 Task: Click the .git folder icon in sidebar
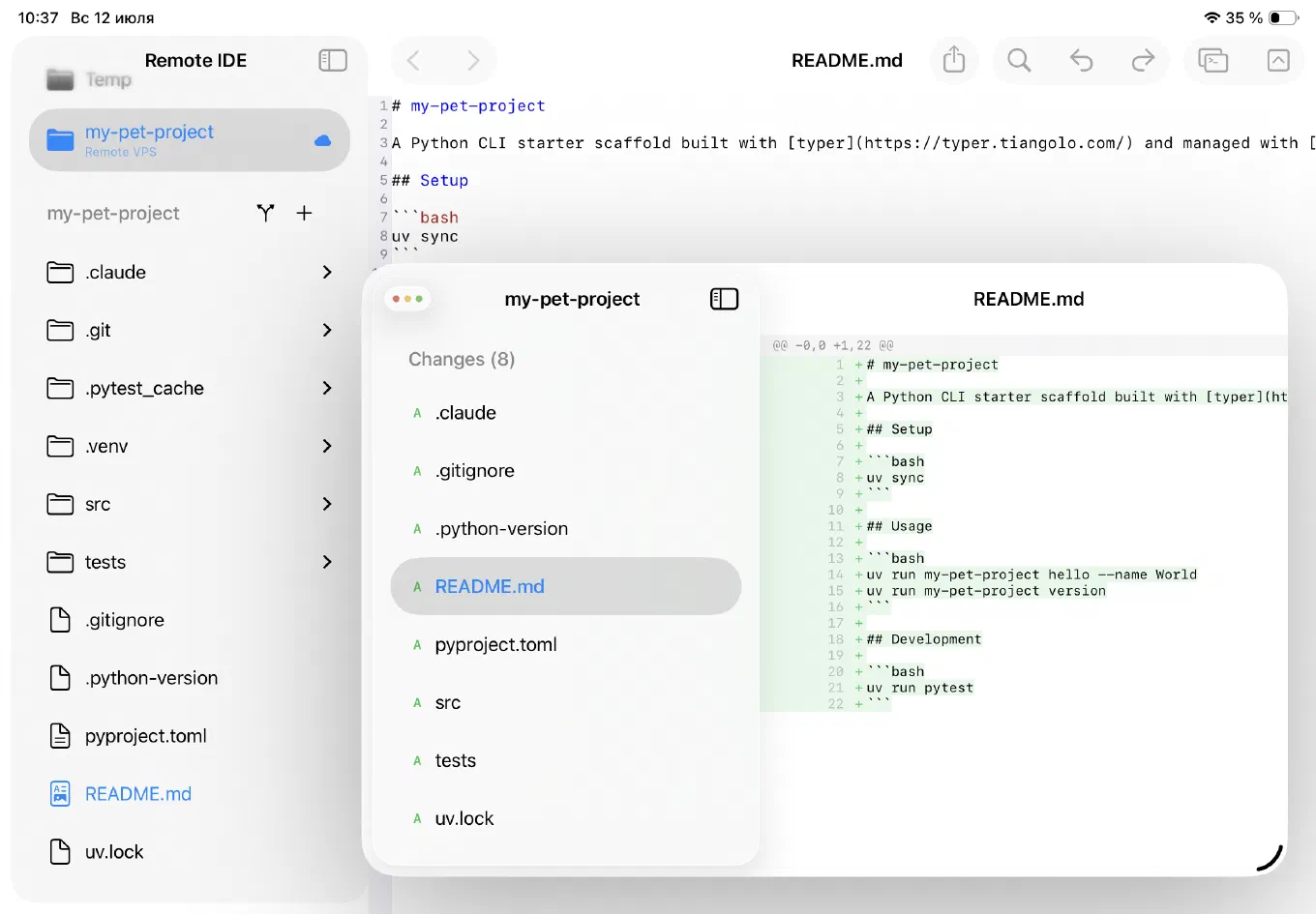[x=60, y=331]
